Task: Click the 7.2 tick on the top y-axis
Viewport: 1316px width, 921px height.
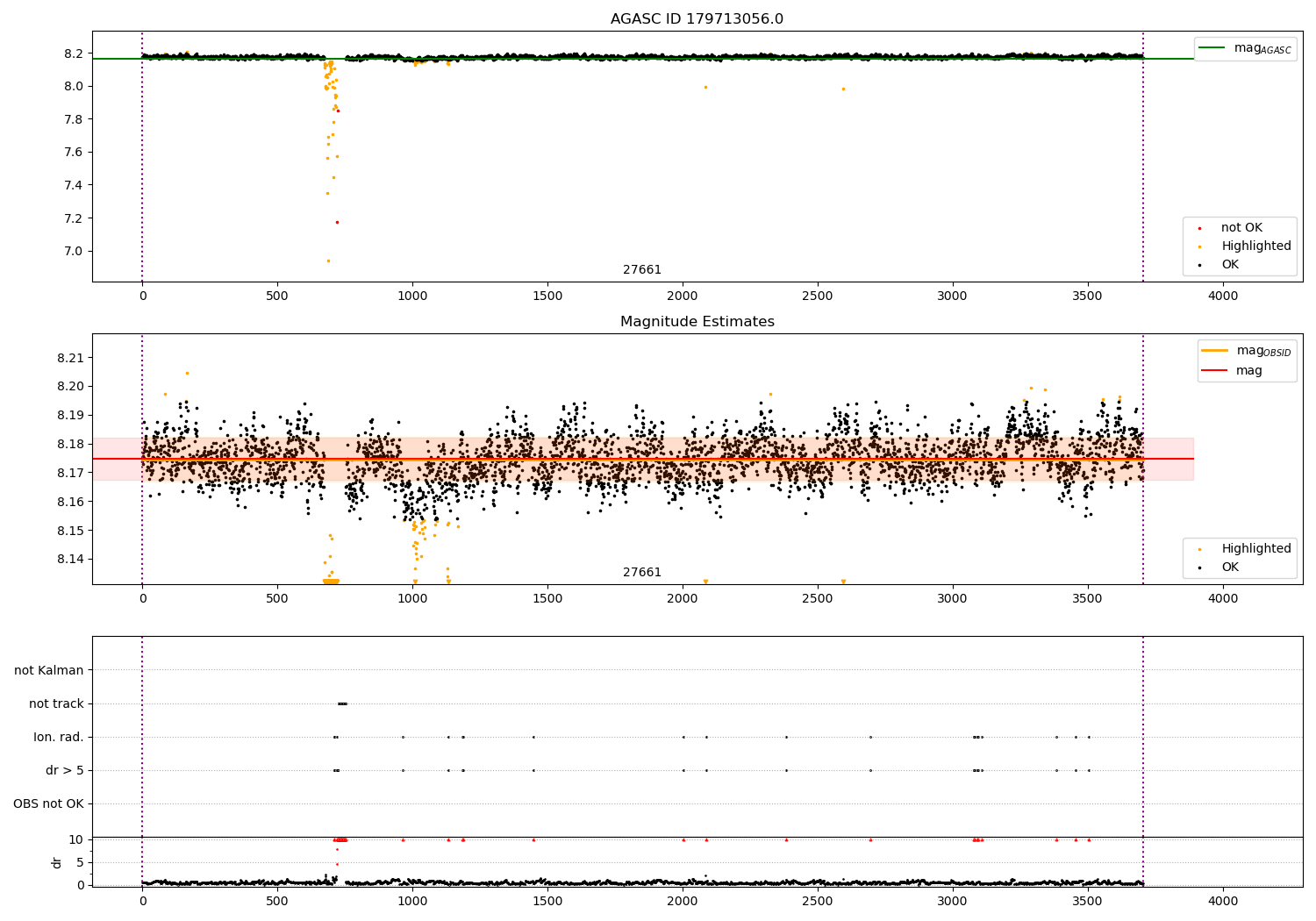Action: click(74, 218)
